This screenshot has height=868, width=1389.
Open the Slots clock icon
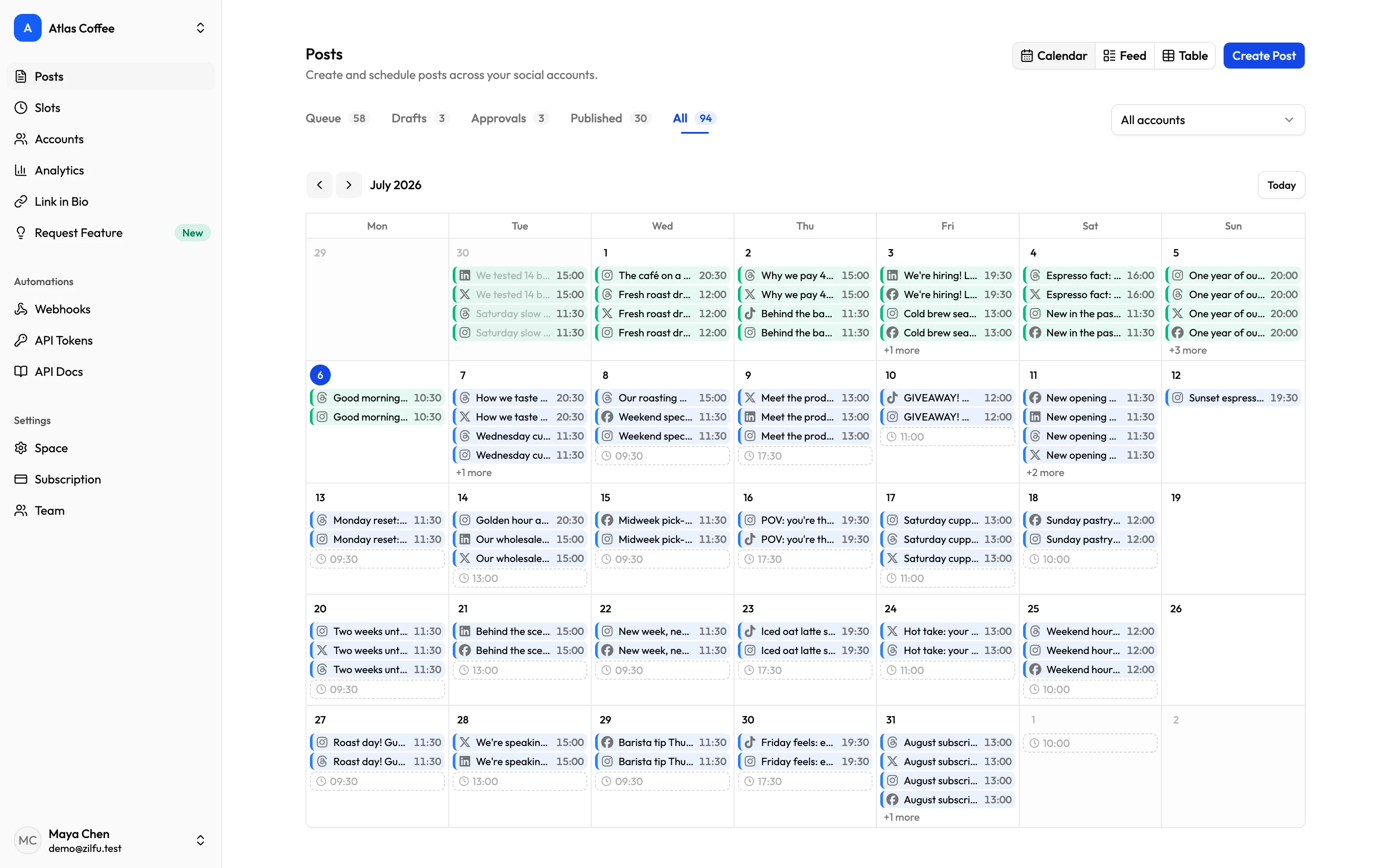coord(21,107)
